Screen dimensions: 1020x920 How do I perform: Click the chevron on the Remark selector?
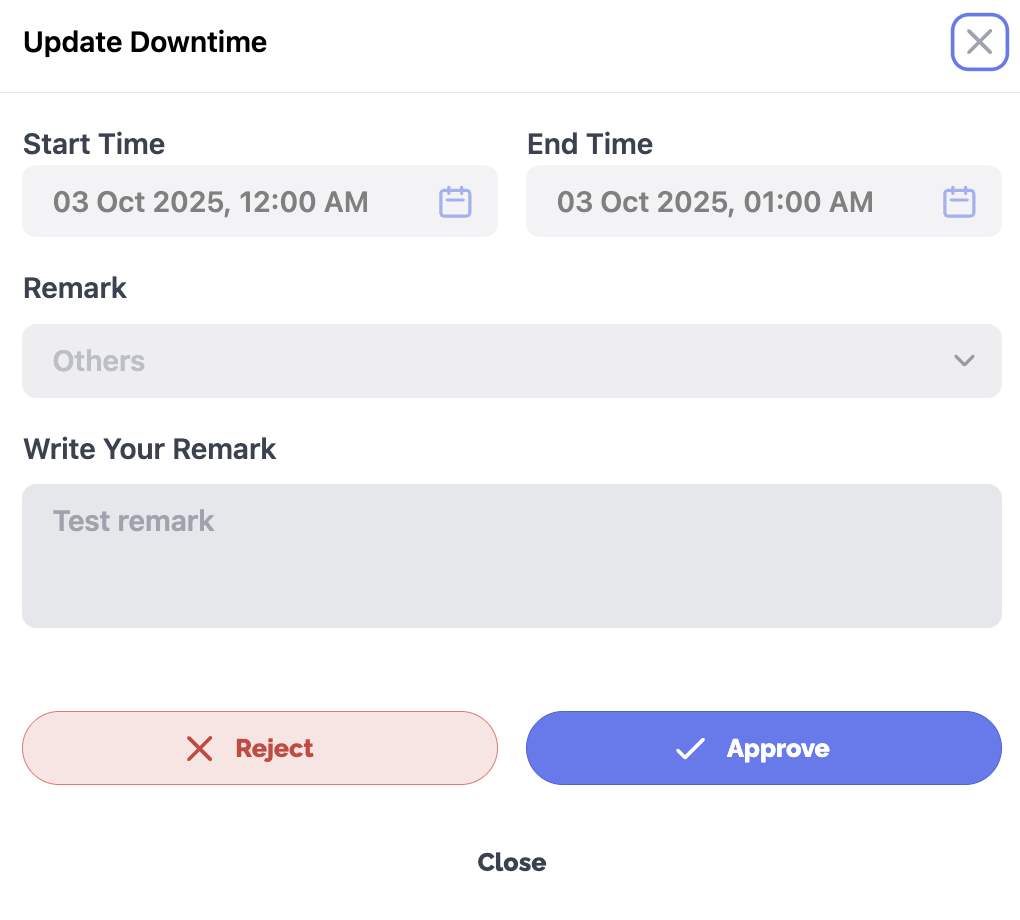(963, 360)
